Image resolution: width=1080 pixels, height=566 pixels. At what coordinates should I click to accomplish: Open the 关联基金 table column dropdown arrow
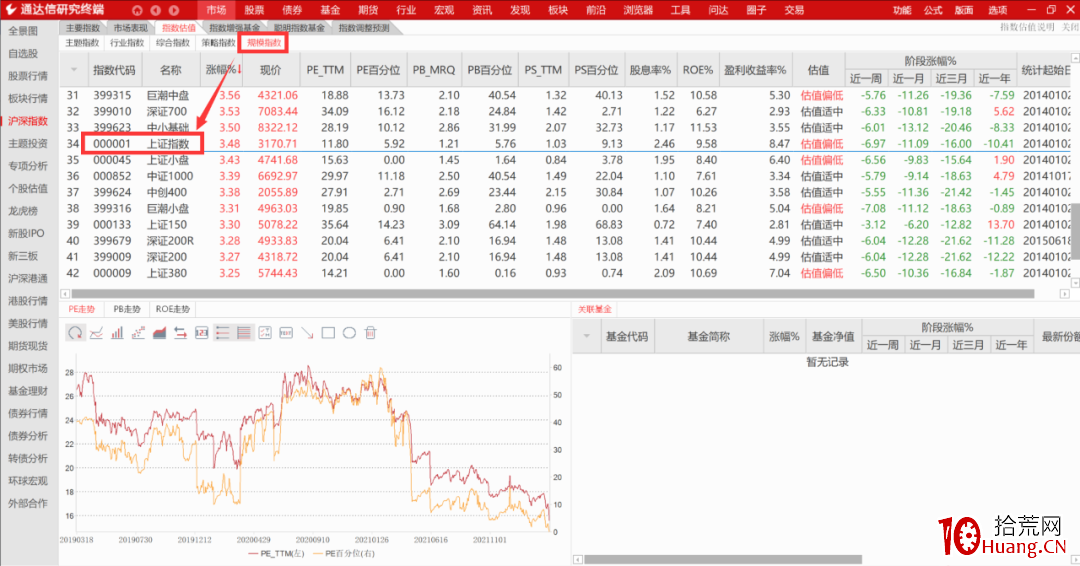click(x=587, y=336)
